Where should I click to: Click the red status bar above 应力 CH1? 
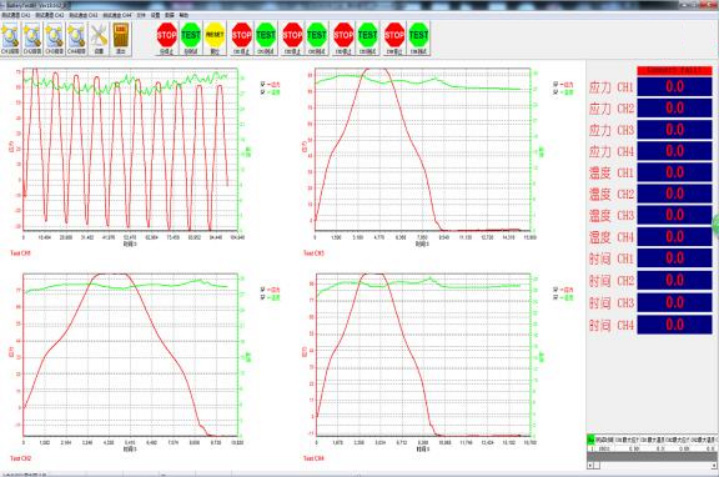tap(674, 69)
